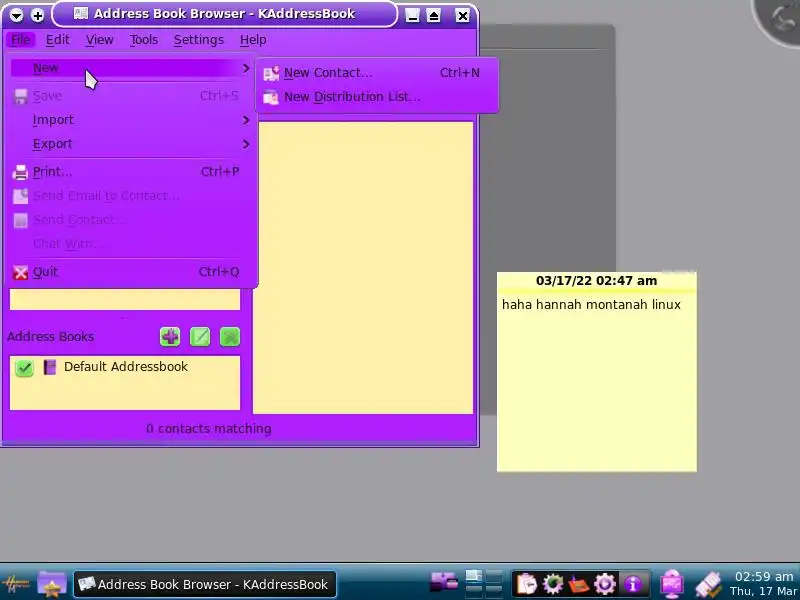Click the KAddressBook taskbar entry
The height and width of the screenshot is (600, 800).
205,584
